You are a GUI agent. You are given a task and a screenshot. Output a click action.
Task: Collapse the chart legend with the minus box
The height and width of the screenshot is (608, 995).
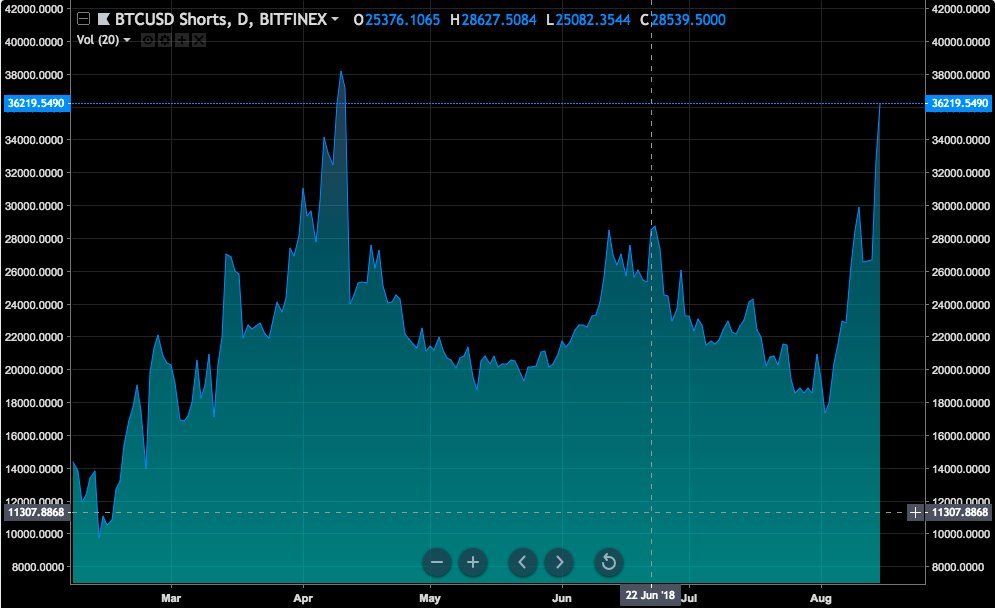tap(83, 20)
